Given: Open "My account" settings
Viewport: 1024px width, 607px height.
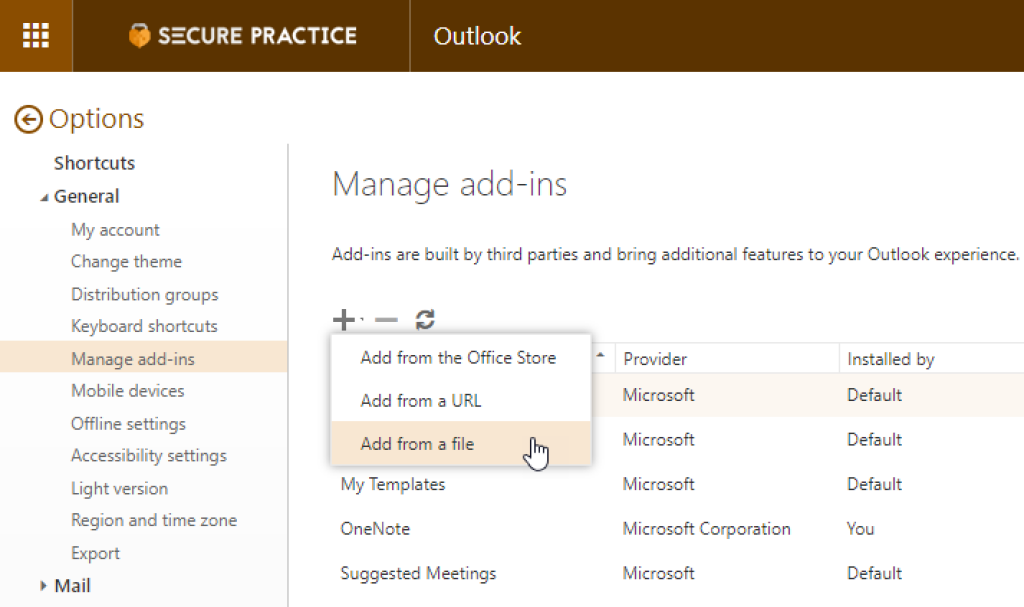Looking at the screenshot, I should point(115,229).
